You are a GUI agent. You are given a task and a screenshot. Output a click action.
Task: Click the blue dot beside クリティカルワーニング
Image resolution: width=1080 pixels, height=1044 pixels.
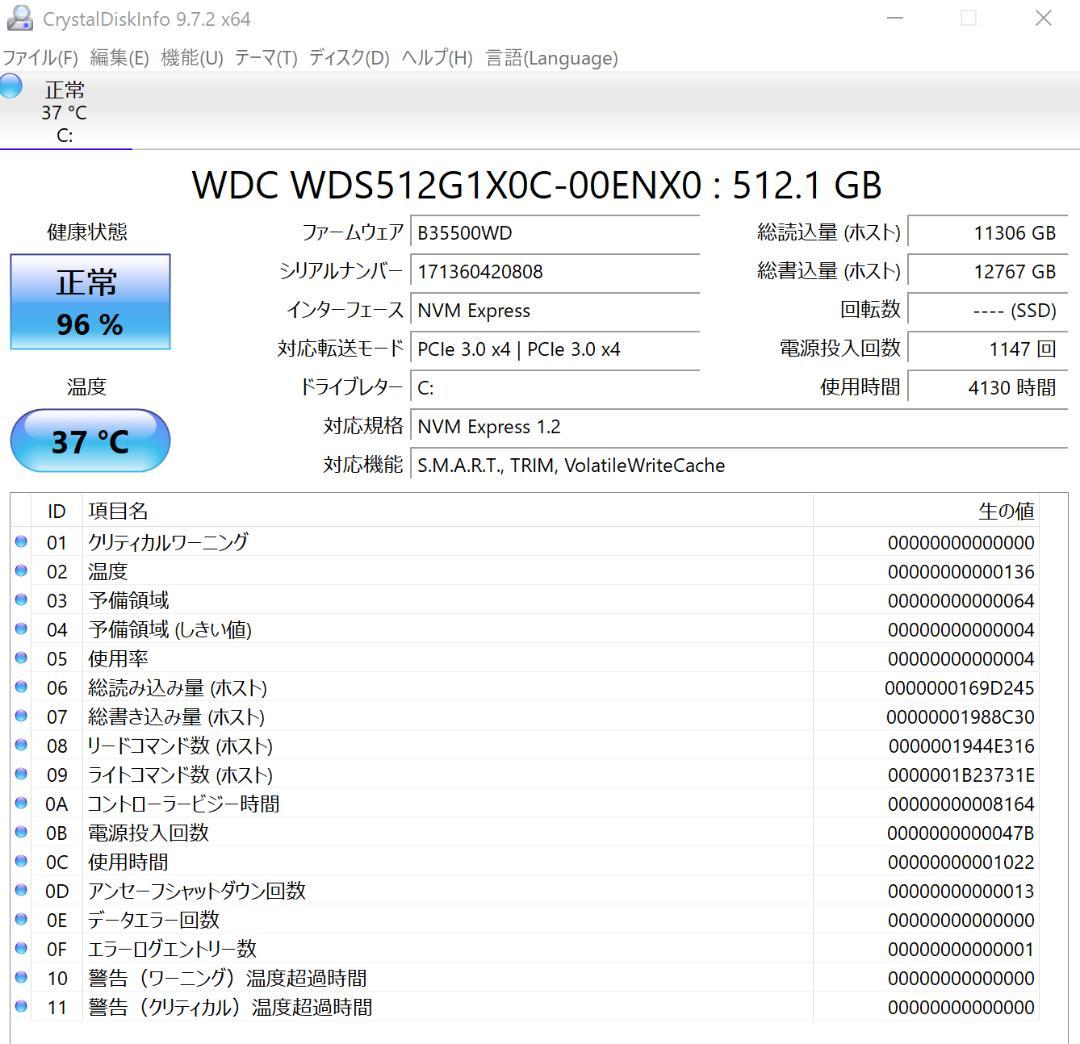[21, 542]
